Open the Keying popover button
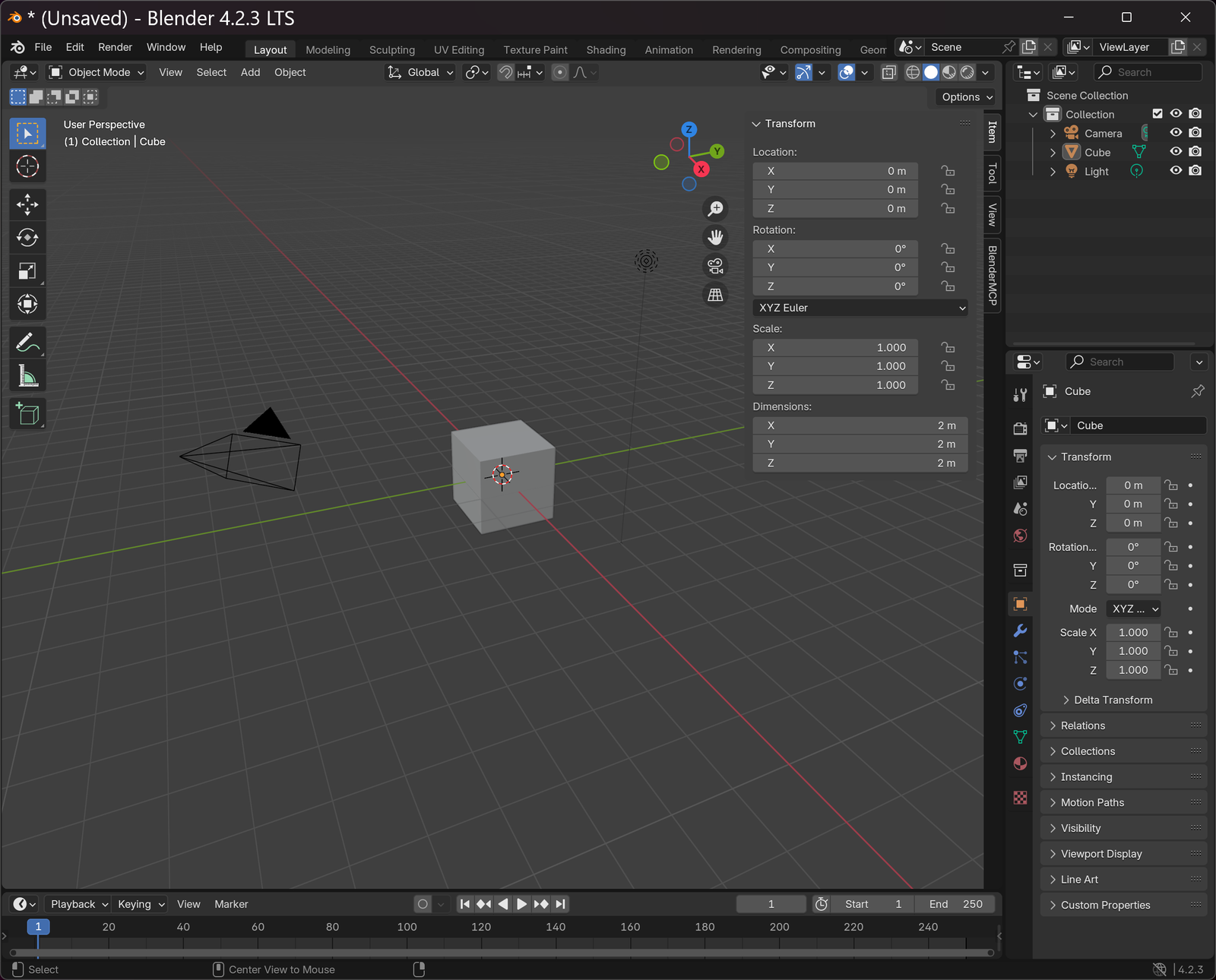1216x980 pixels. [x=141, y=904]
